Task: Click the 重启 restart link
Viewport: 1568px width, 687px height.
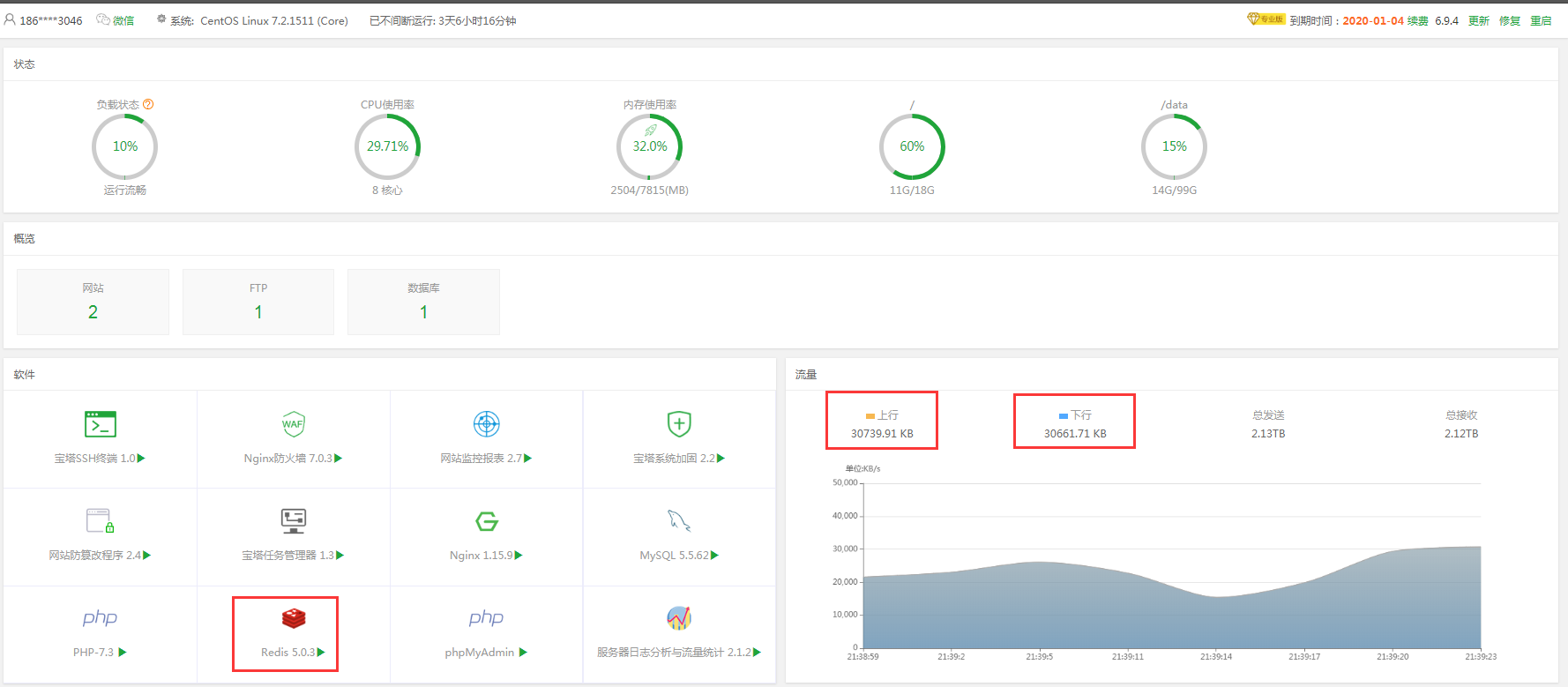Action: tap(1541, 20)
